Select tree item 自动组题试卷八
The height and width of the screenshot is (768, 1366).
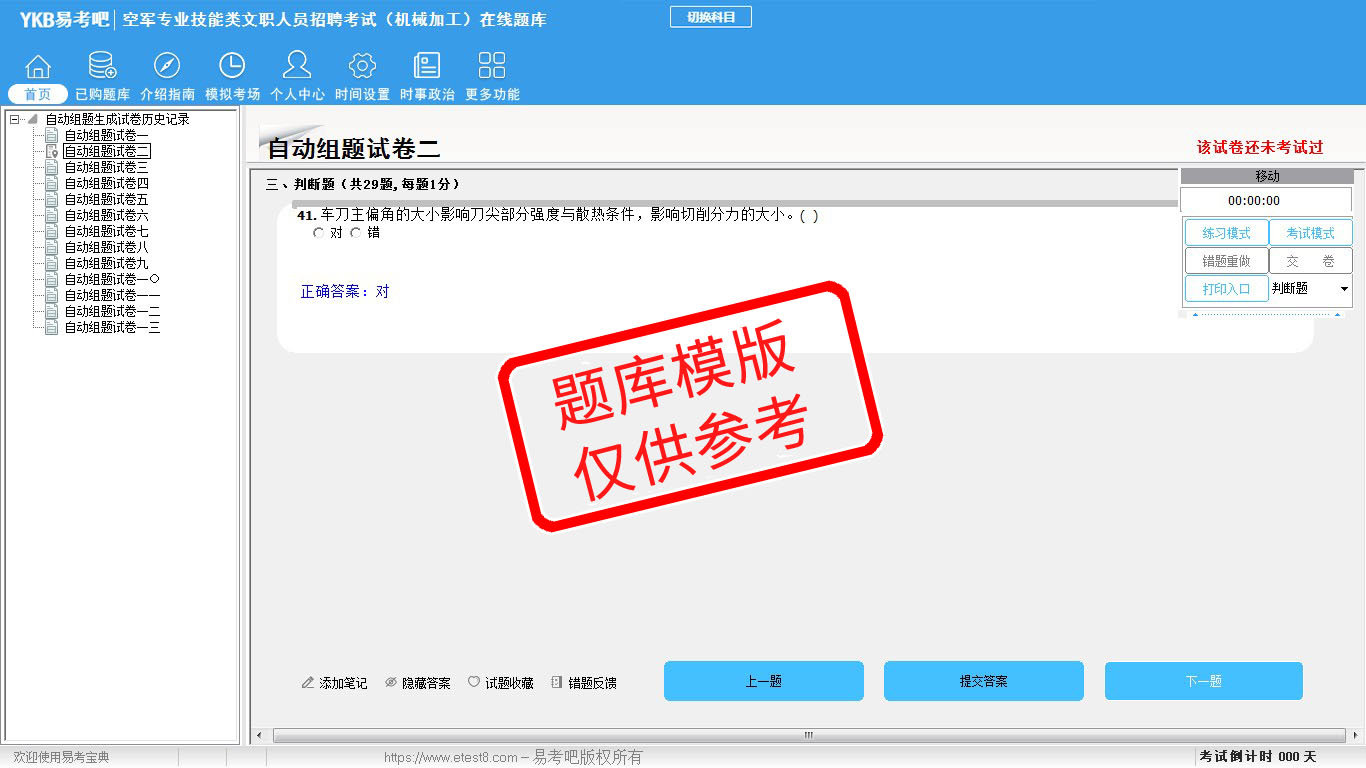pos(107,247)
